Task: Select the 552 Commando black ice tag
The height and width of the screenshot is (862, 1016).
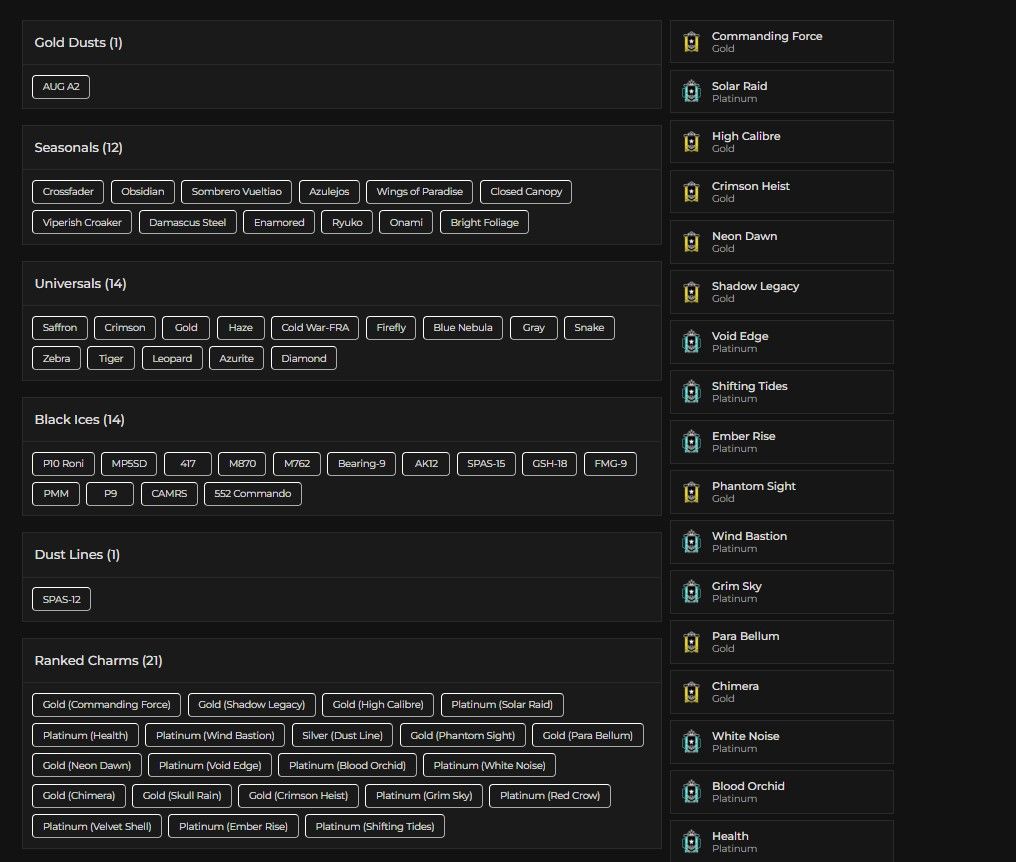Action: tap(253, 494)
